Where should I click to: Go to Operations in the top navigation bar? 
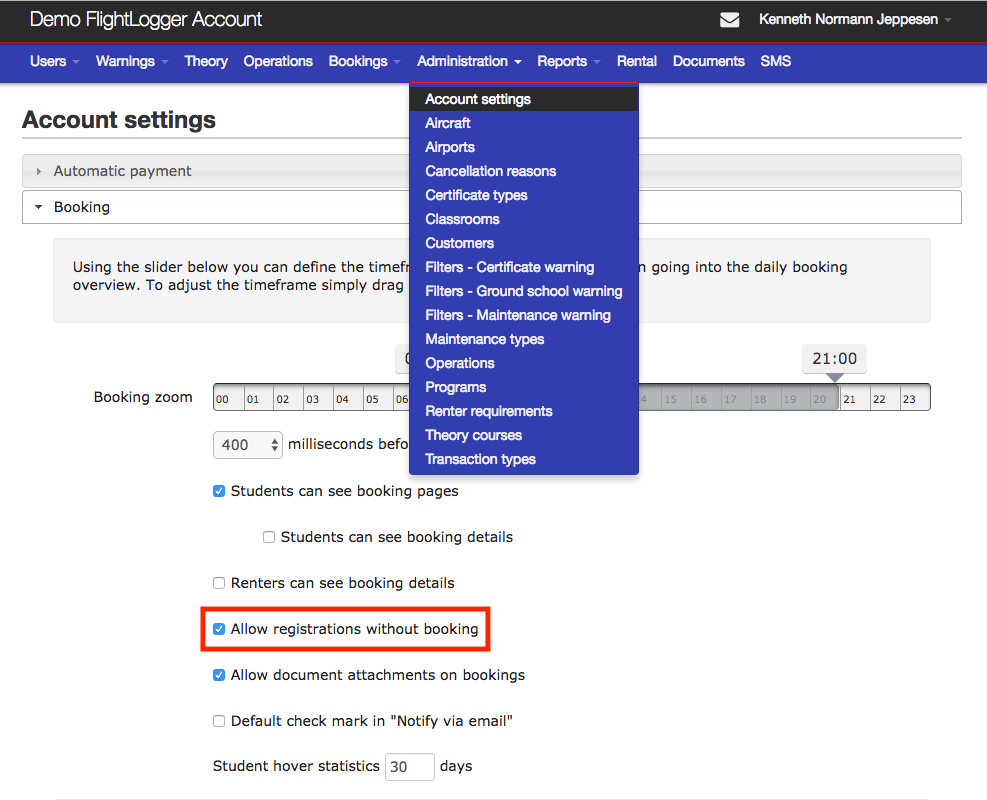pos(278,61)
